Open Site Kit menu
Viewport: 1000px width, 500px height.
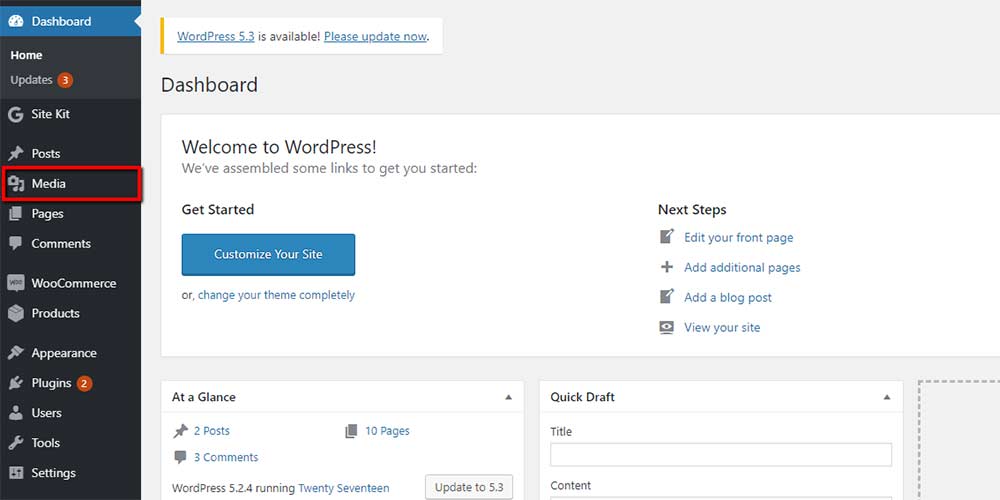70,114
